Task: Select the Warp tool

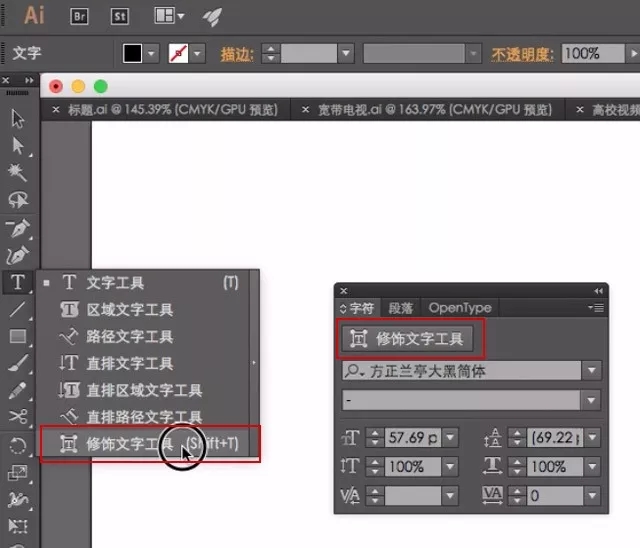Action: click(x=18, y=499)
